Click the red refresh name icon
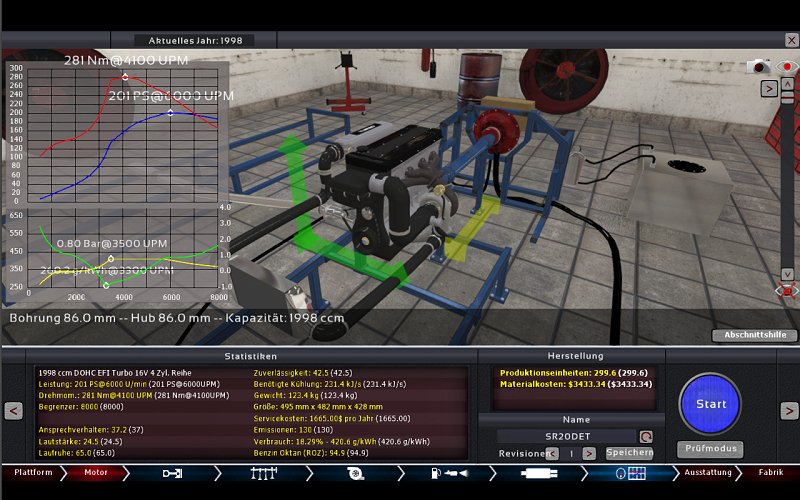This screenshot has width=800, height=500. point(646,437)
